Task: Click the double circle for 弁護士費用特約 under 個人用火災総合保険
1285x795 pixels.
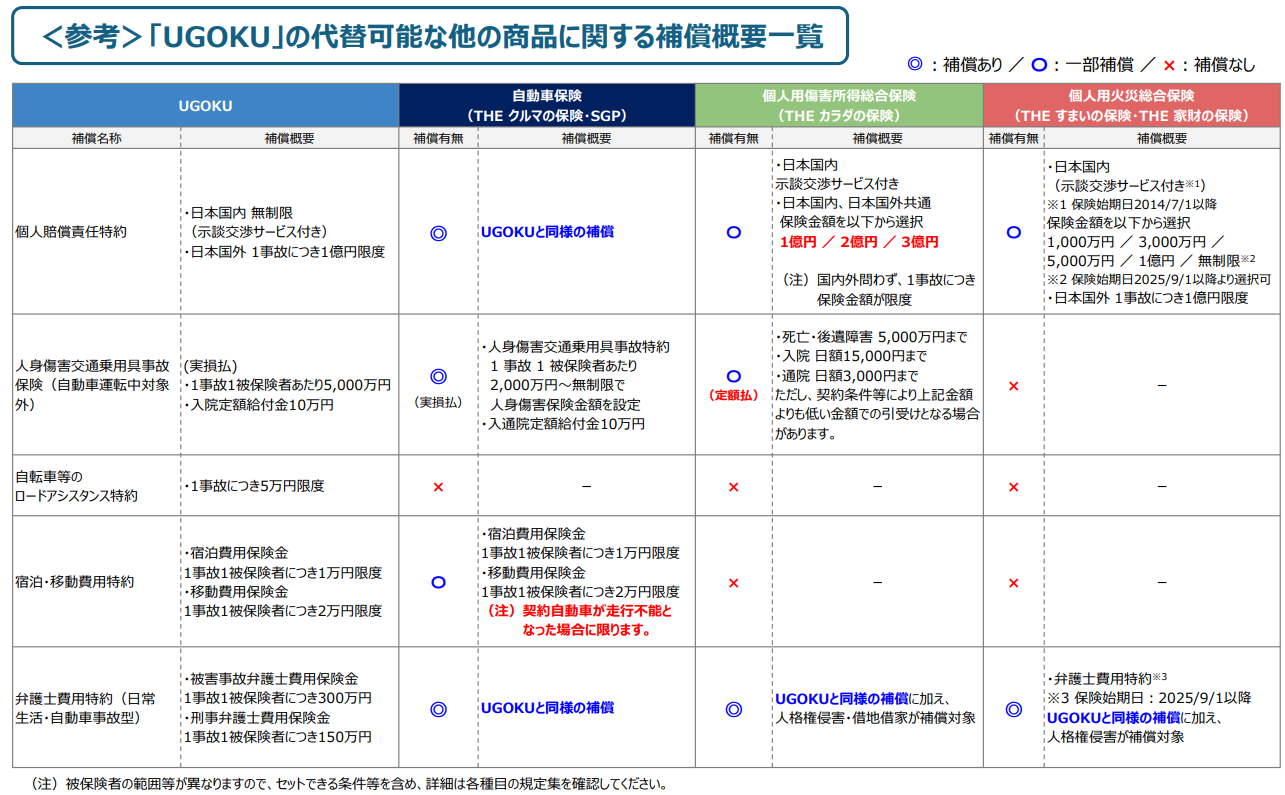Action: click(x=1013, y=709)
